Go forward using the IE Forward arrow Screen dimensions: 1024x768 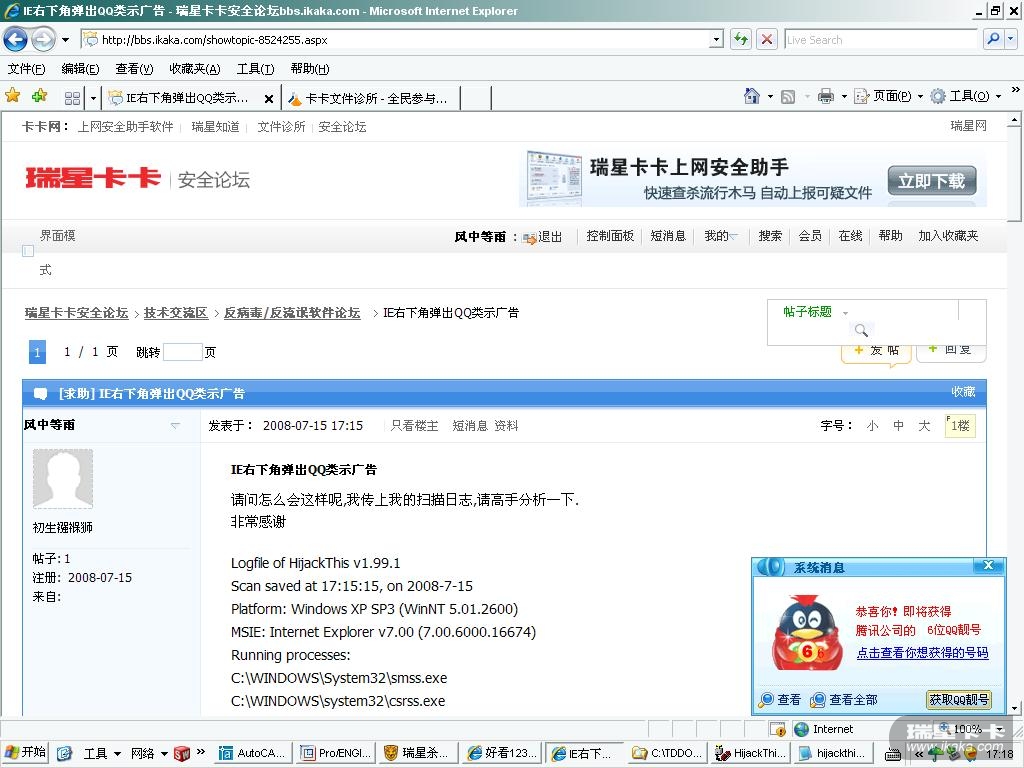pos(43,40)
